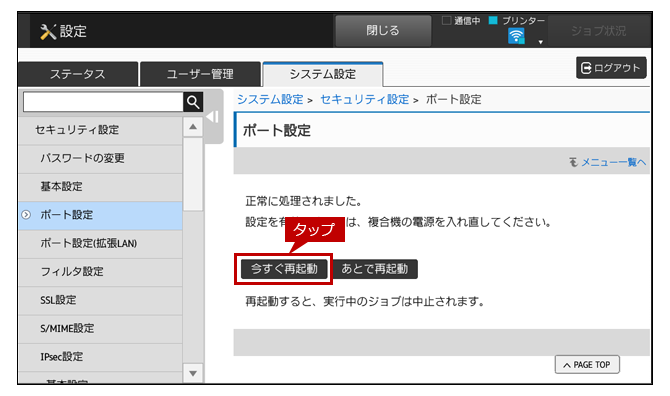
Task: Click the 通信中 status indicator
Action: click(x=461, y=21)
